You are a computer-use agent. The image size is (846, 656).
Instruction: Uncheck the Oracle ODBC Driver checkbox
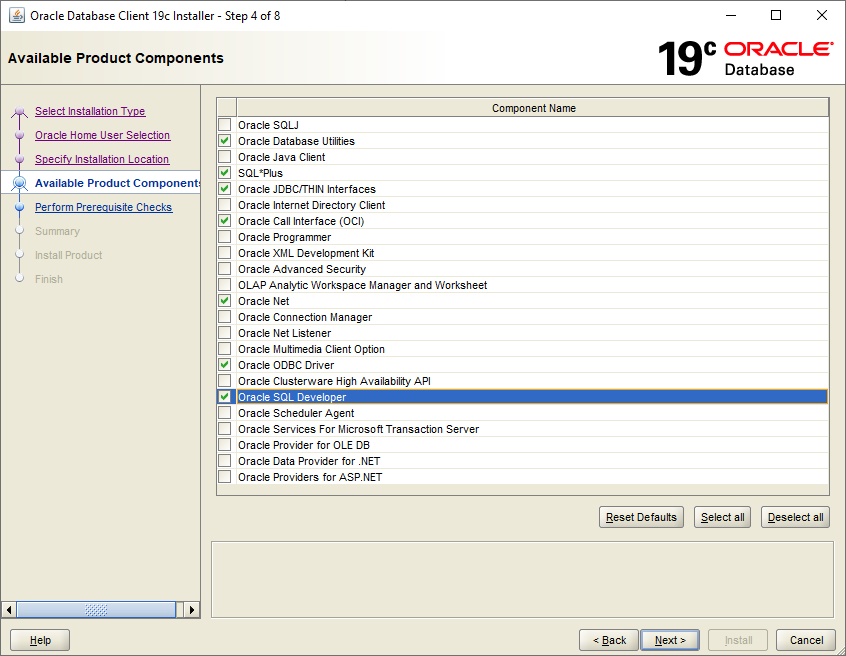[x=224, y=365]
